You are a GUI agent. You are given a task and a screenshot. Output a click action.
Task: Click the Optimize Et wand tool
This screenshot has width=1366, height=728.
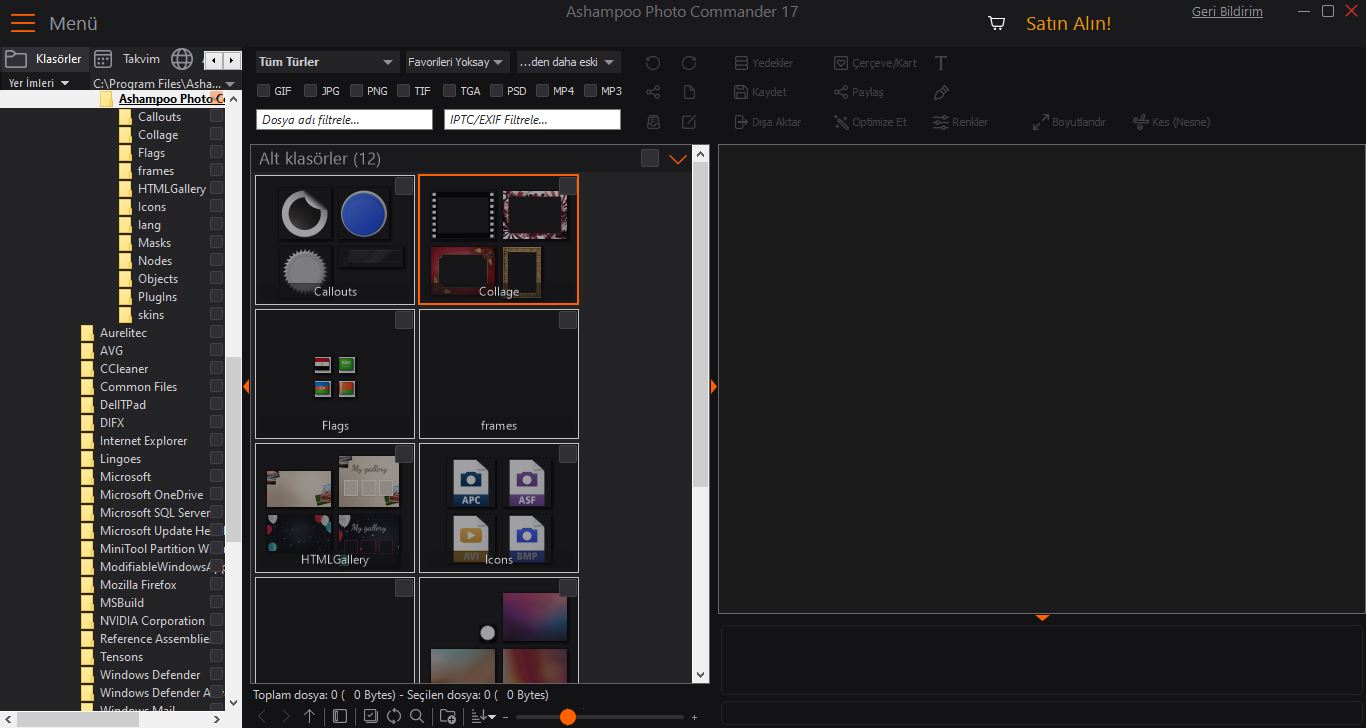[x=870, y=122]
